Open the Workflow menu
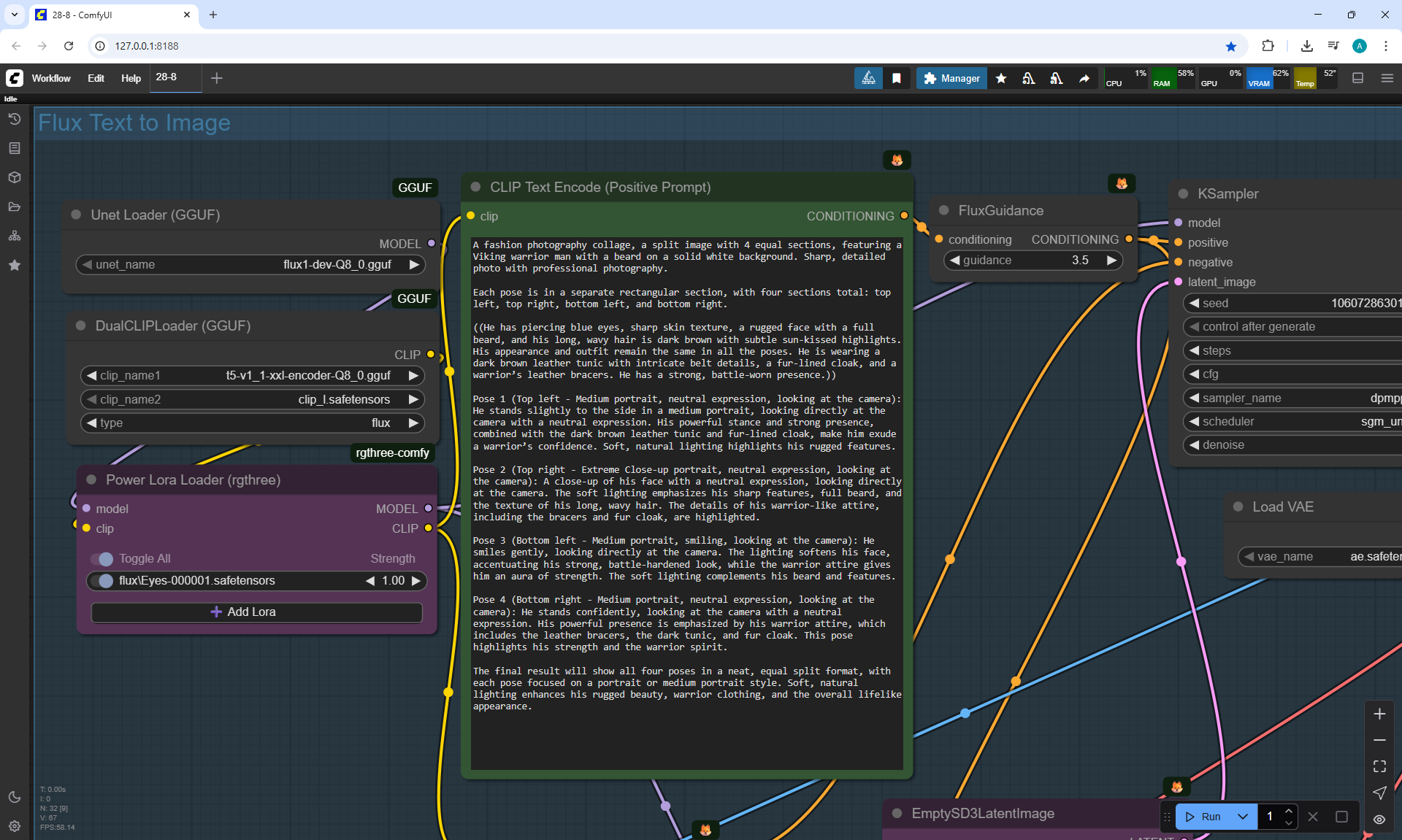 [51, 78]
